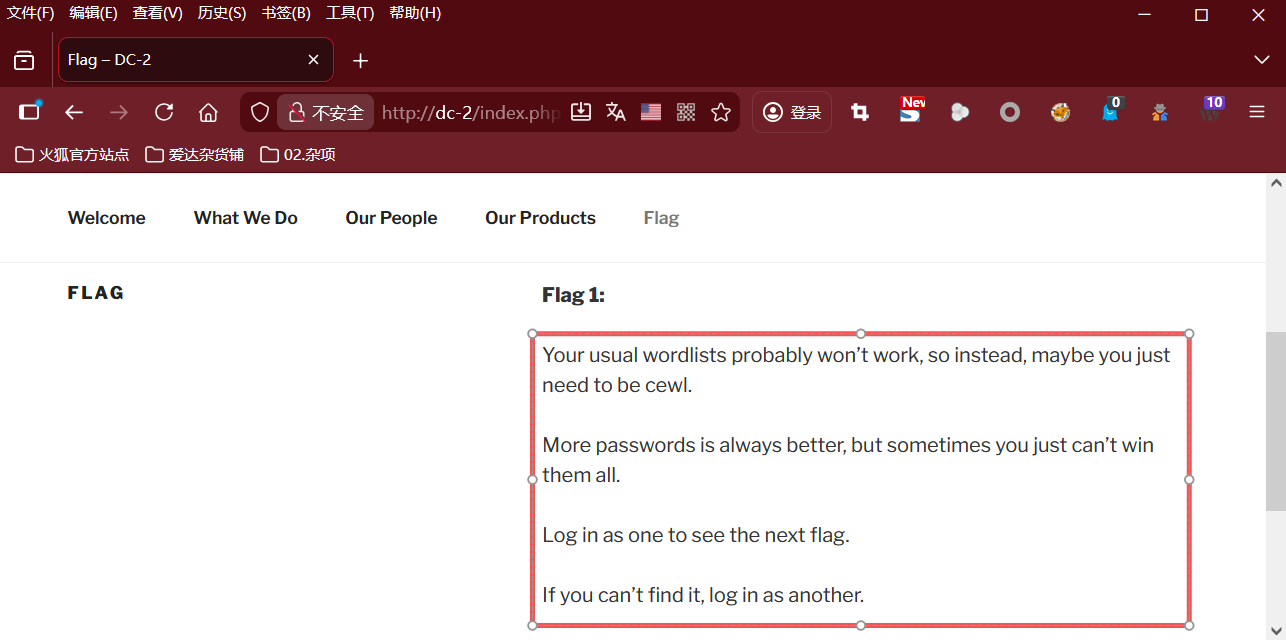Translate this page icon
This screenshot has height=640, width=1286.
pos(616,112)
